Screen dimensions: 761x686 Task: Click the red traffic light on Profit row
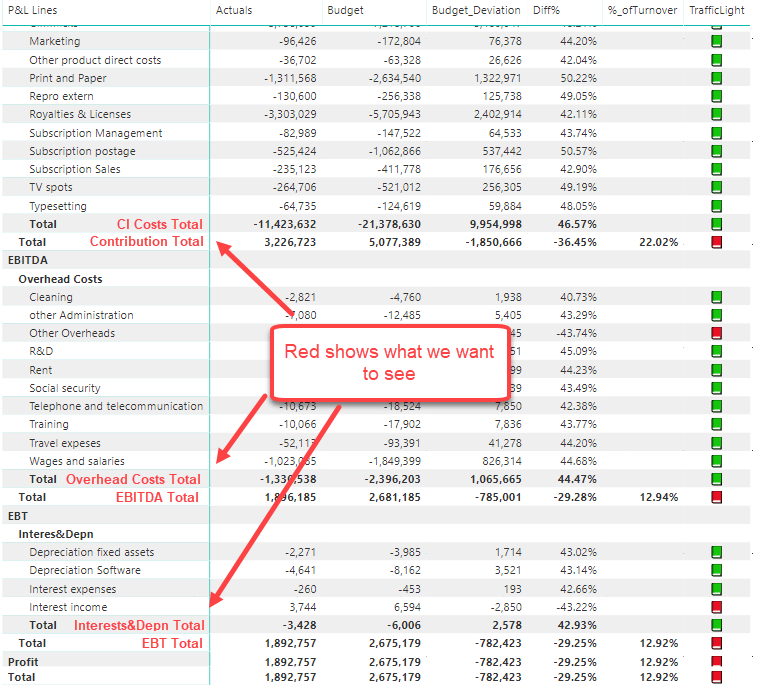pos(716,662)
